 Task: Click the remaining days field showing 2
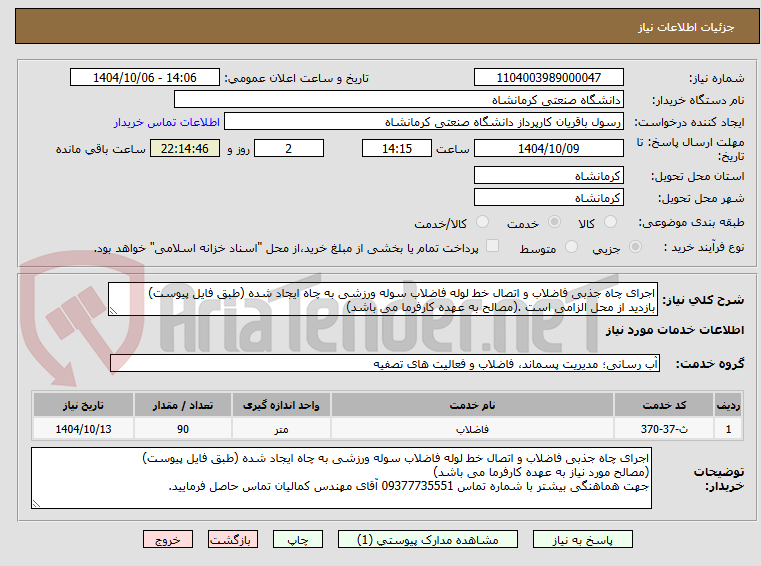(289, 148)
